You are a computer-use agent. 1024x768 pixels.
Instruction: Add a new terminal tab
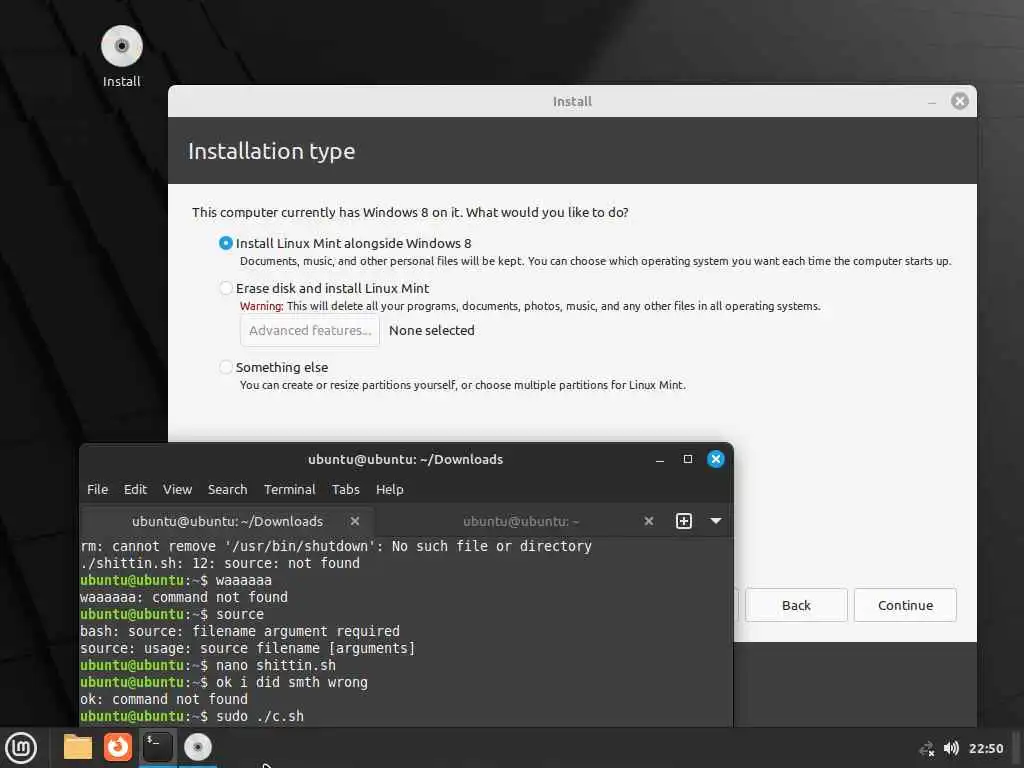point(684,521)
